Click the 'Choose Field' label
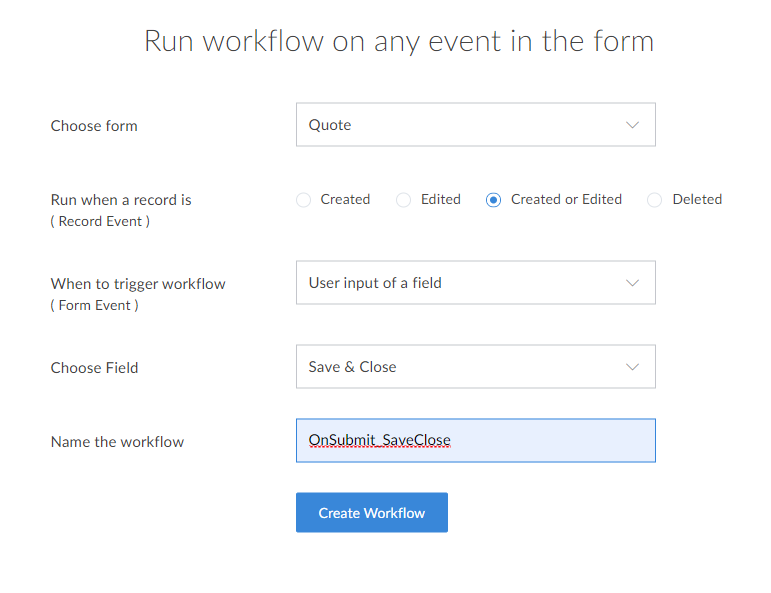 coord(94,368)
